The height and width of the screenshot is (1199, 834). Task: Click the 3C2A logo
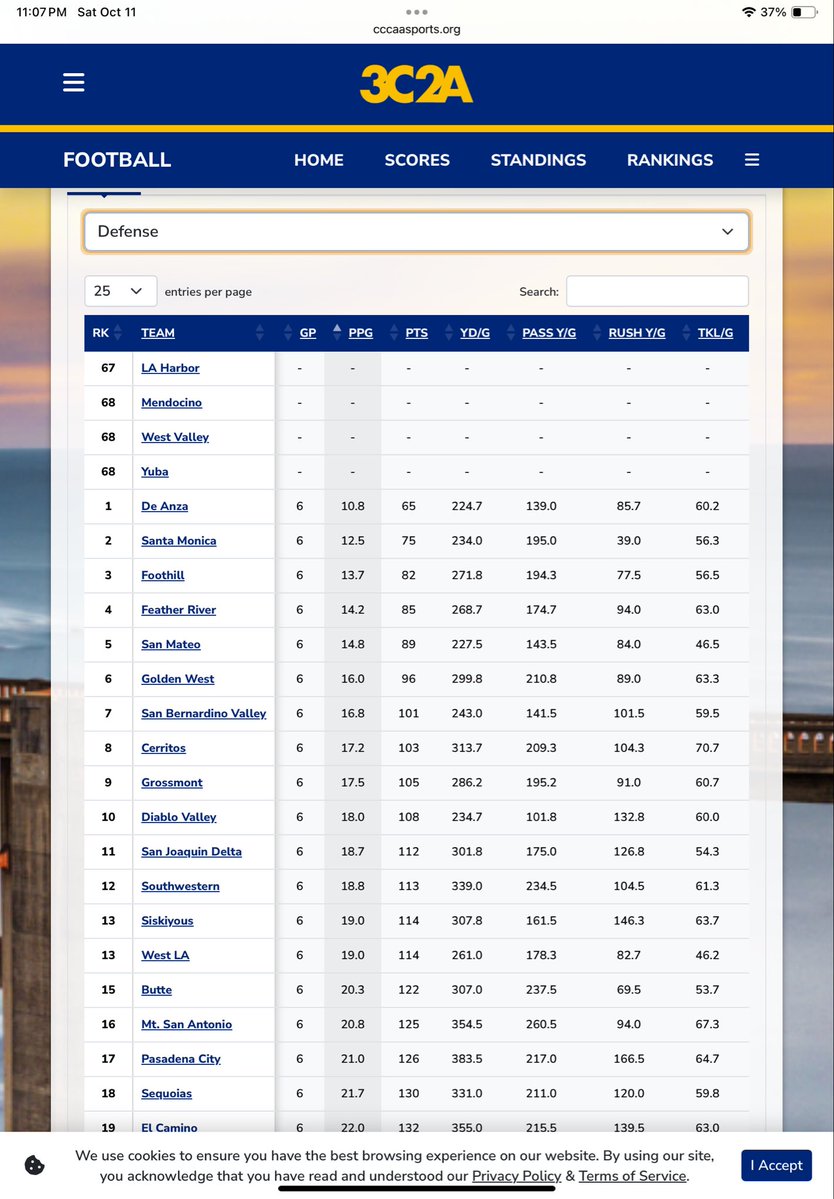(x=417, y=84)
